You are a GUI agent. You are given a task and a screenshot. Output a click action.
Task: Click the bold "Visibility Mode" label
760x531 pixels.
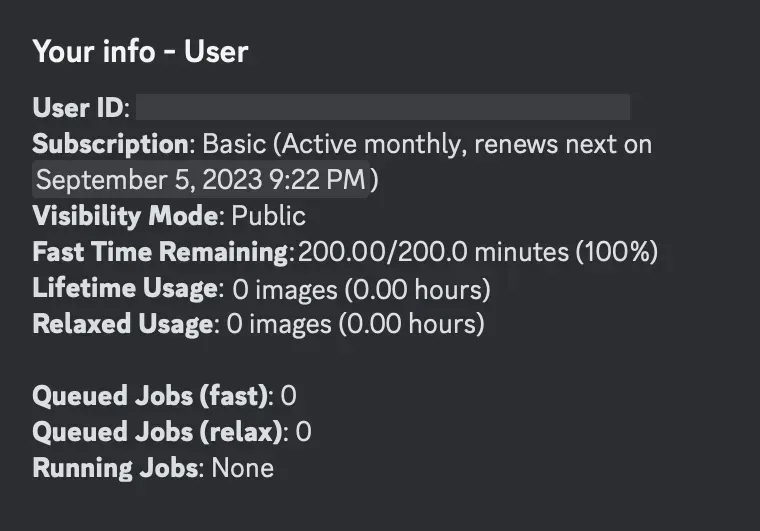125,216
